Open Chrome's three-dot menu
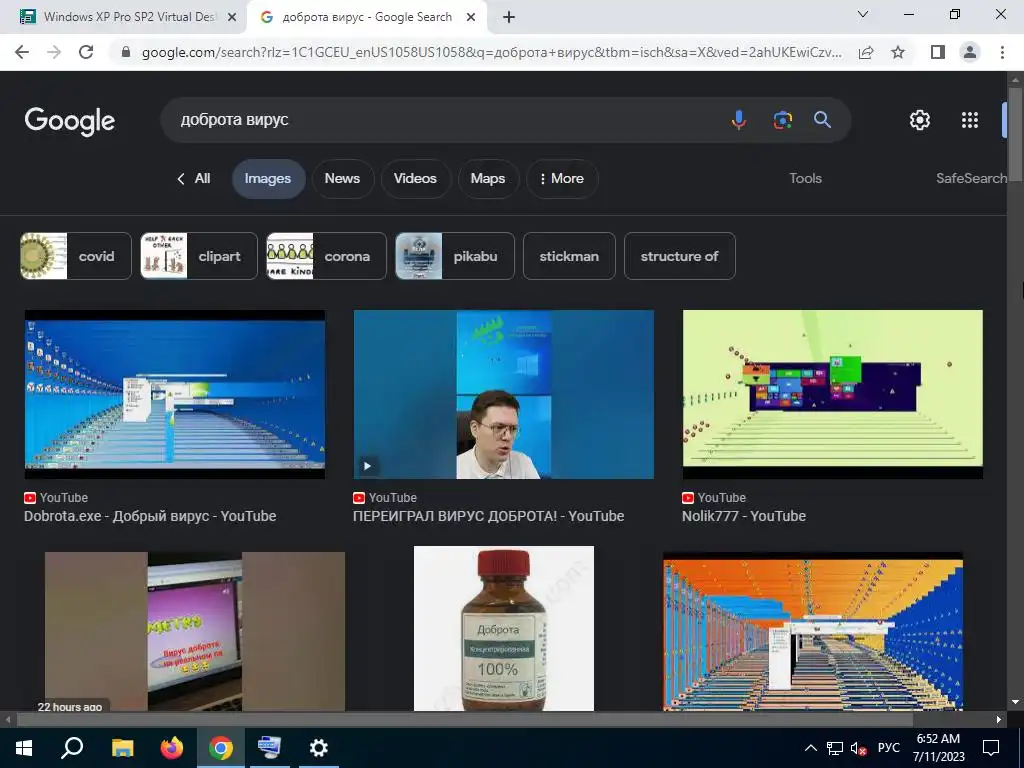1024x768 pixels. (1002, 52)
